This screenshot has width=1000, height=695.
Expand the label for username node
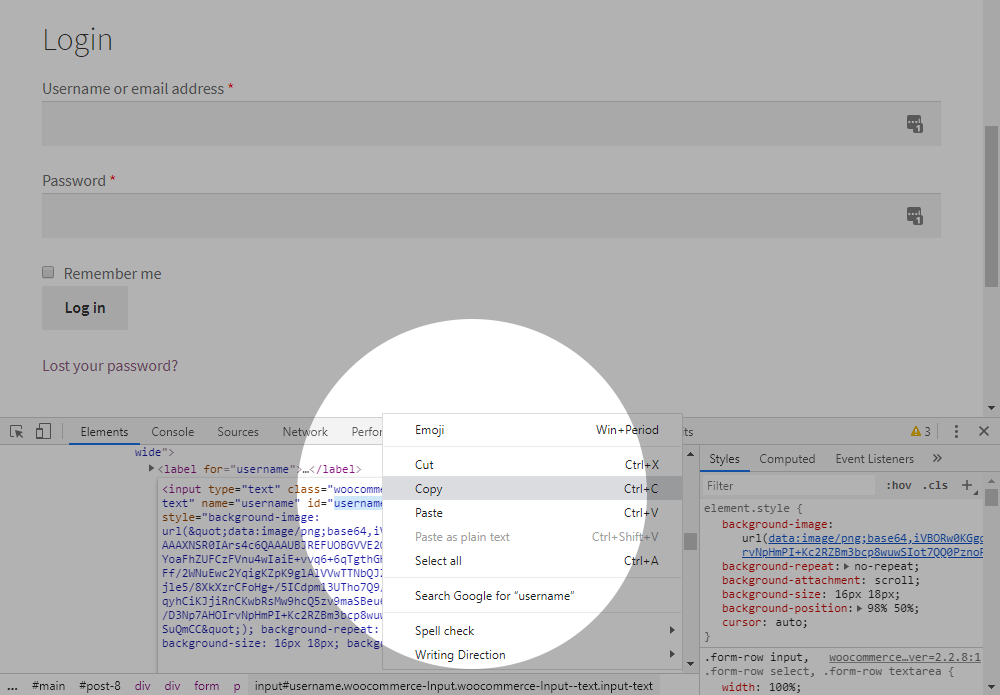[151, 469]
